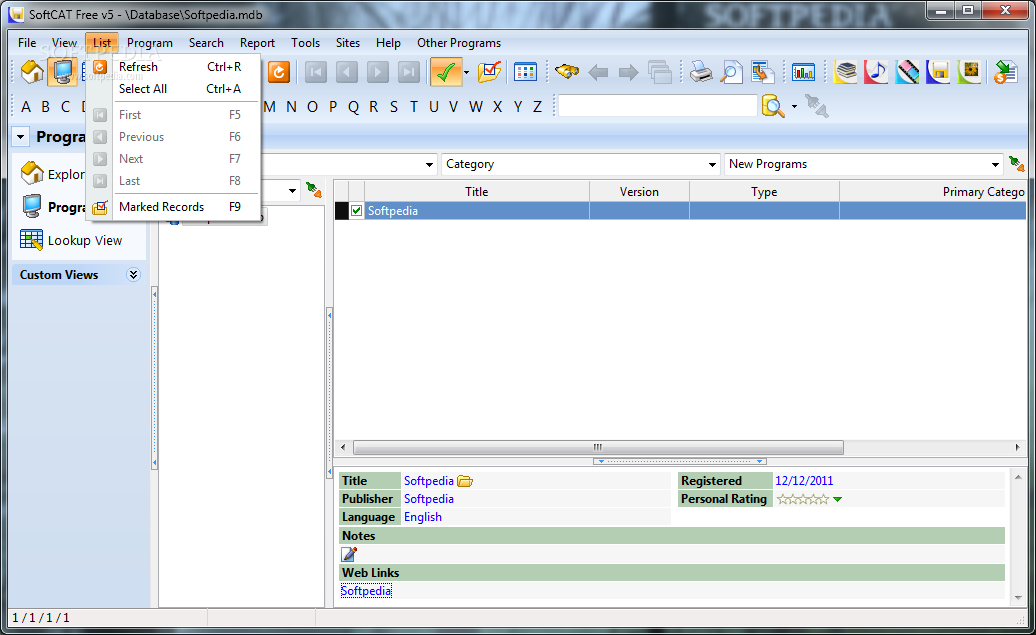Click the grey forward arrow icon
Screen dimensions: 1036x635
628,72
